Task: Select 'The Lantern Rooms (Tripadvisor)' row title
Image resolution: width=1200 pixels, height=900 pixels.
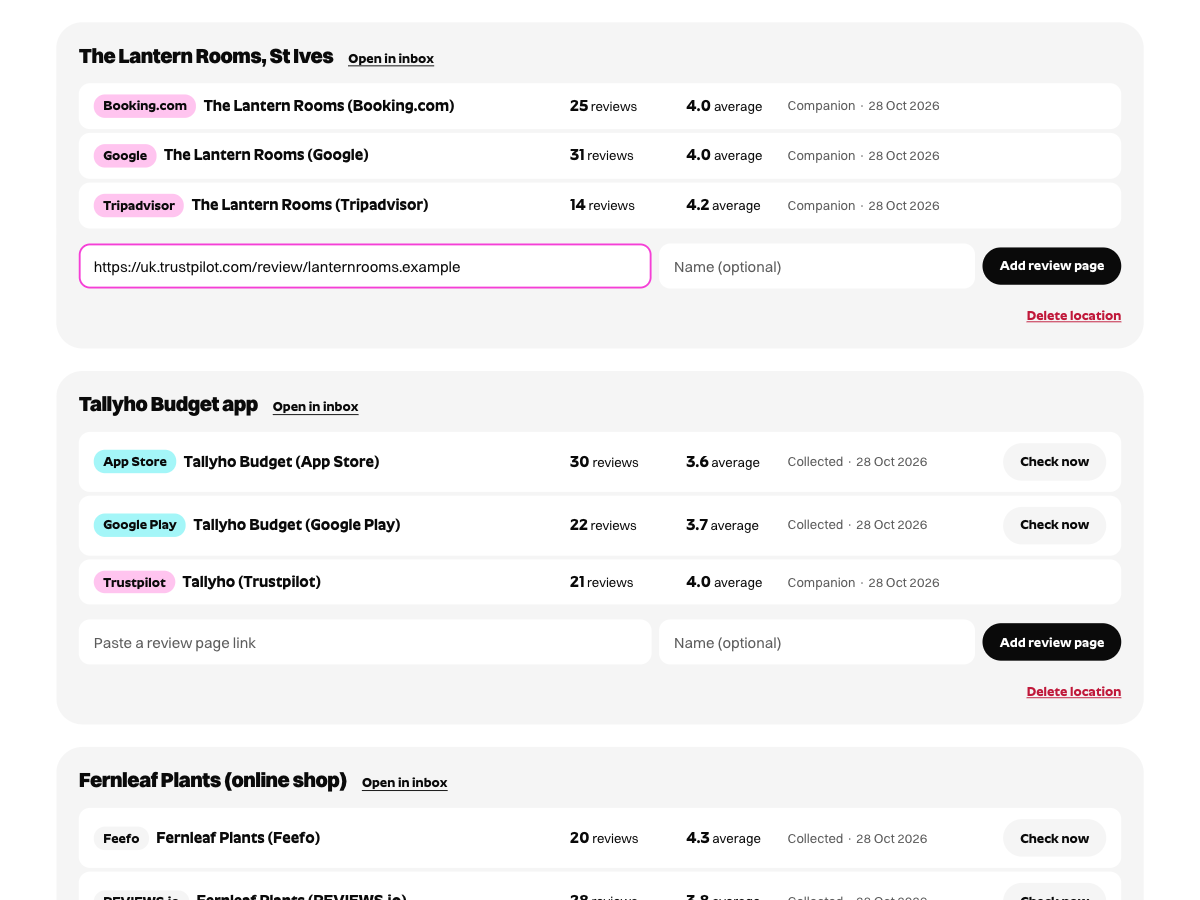Action: [310, 205]
